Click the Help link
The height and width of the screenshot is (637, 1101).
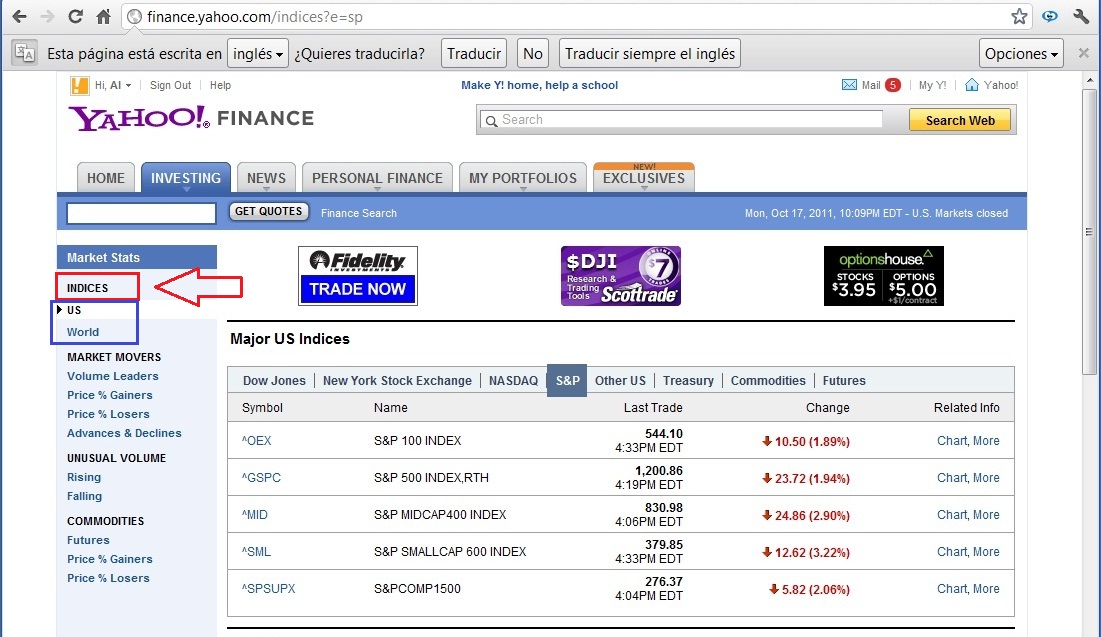tap(220, 85)
